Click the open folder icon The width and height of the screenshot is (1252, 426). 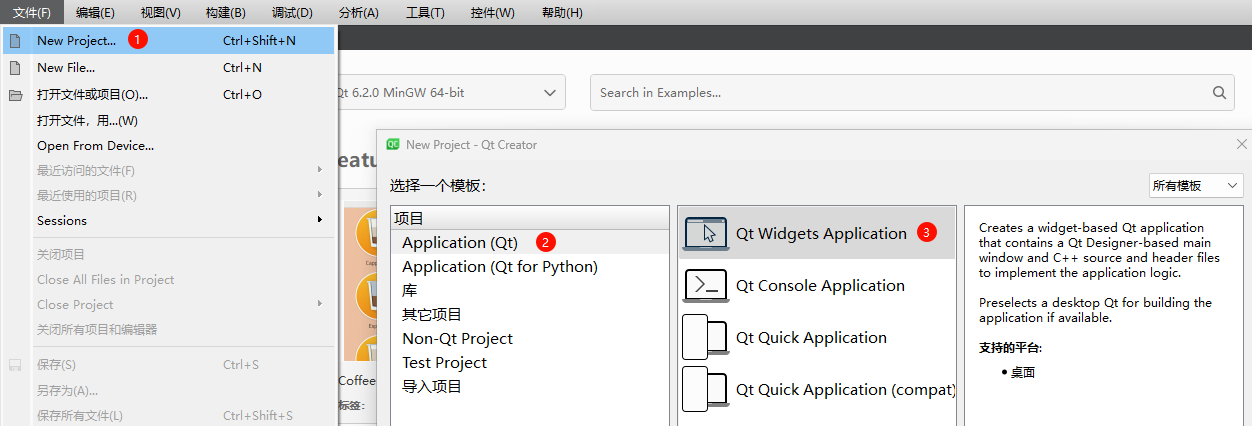[15, 95]
